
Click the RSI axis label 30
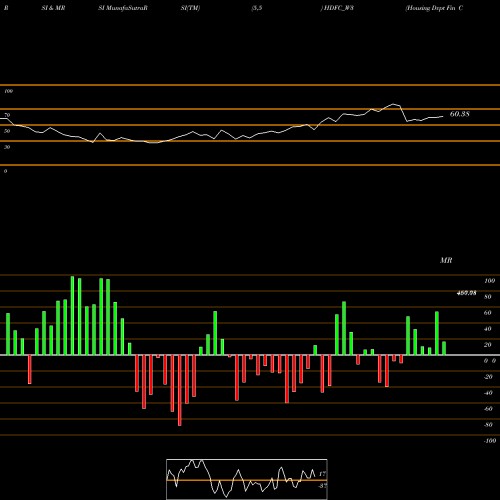point(7,147)
